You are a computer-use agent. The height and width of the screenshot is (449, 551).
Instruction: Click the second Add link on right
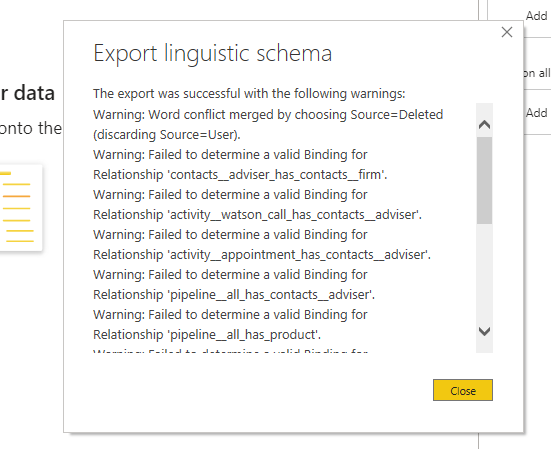537,113
